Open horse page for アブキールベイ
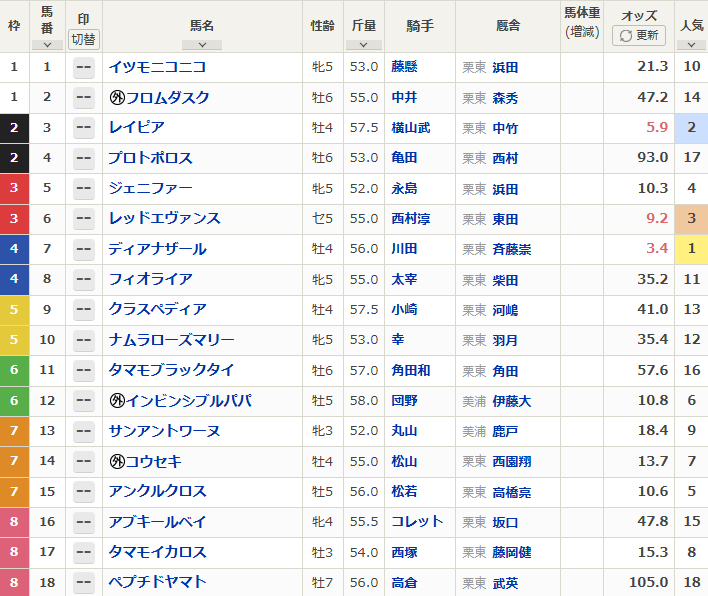The image size is (708, 596). click(158, 522)
